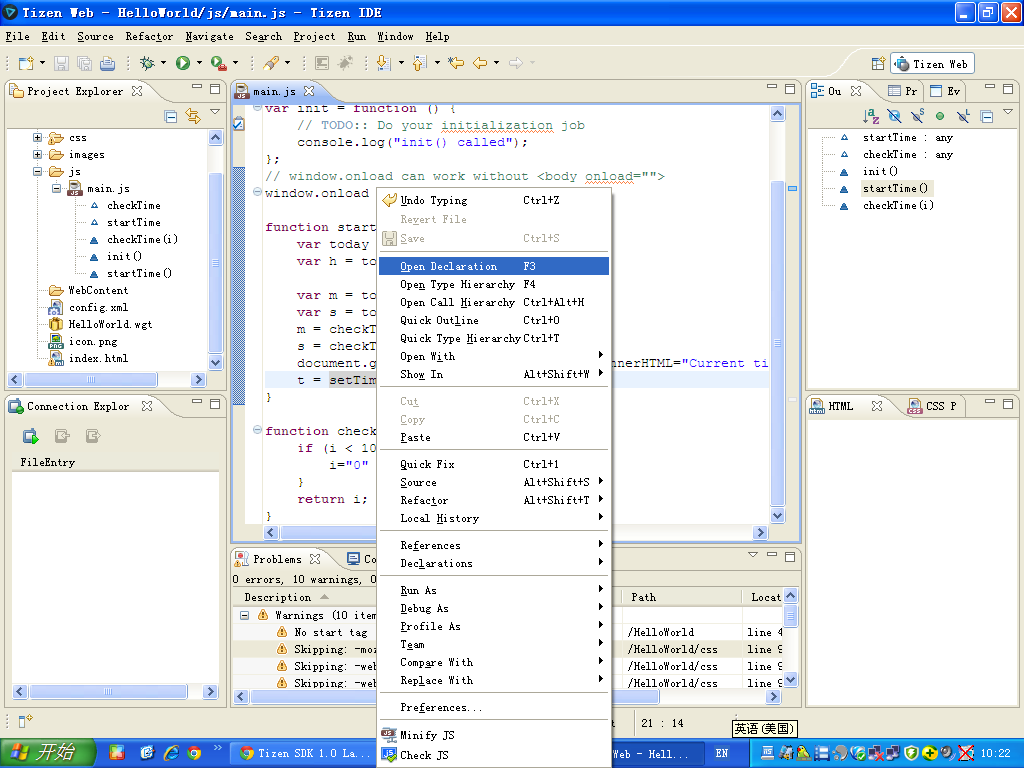Click the Print icon in the toolbar

click(107, 63)
